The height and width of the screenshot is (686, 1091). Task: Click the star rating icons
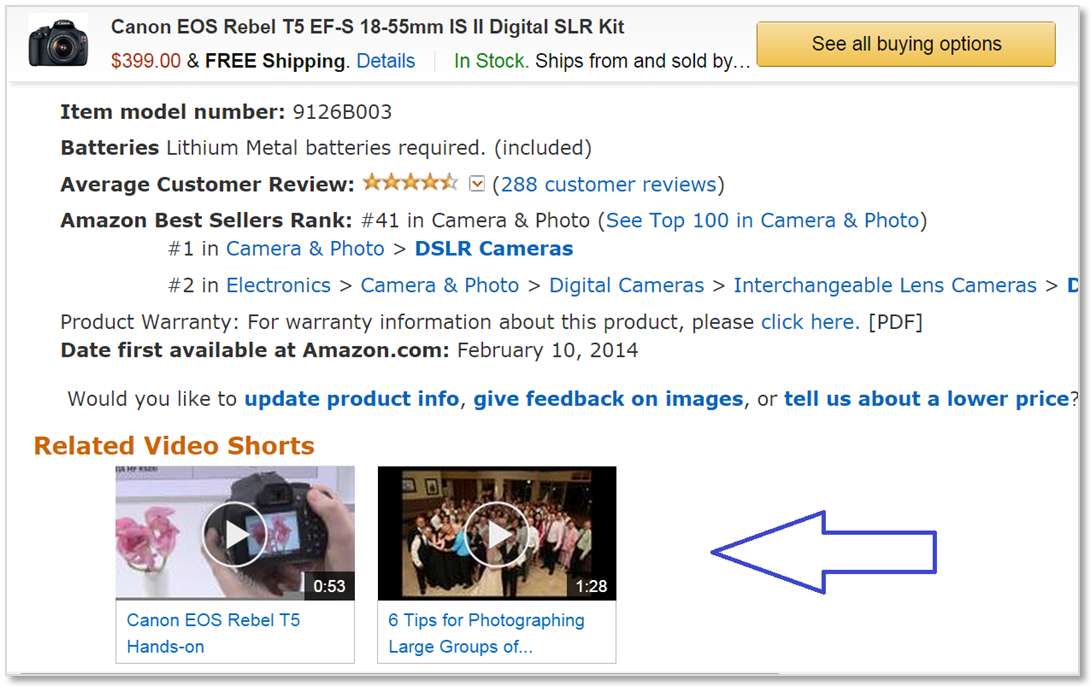pyautogui.click(x=411, y=183)
